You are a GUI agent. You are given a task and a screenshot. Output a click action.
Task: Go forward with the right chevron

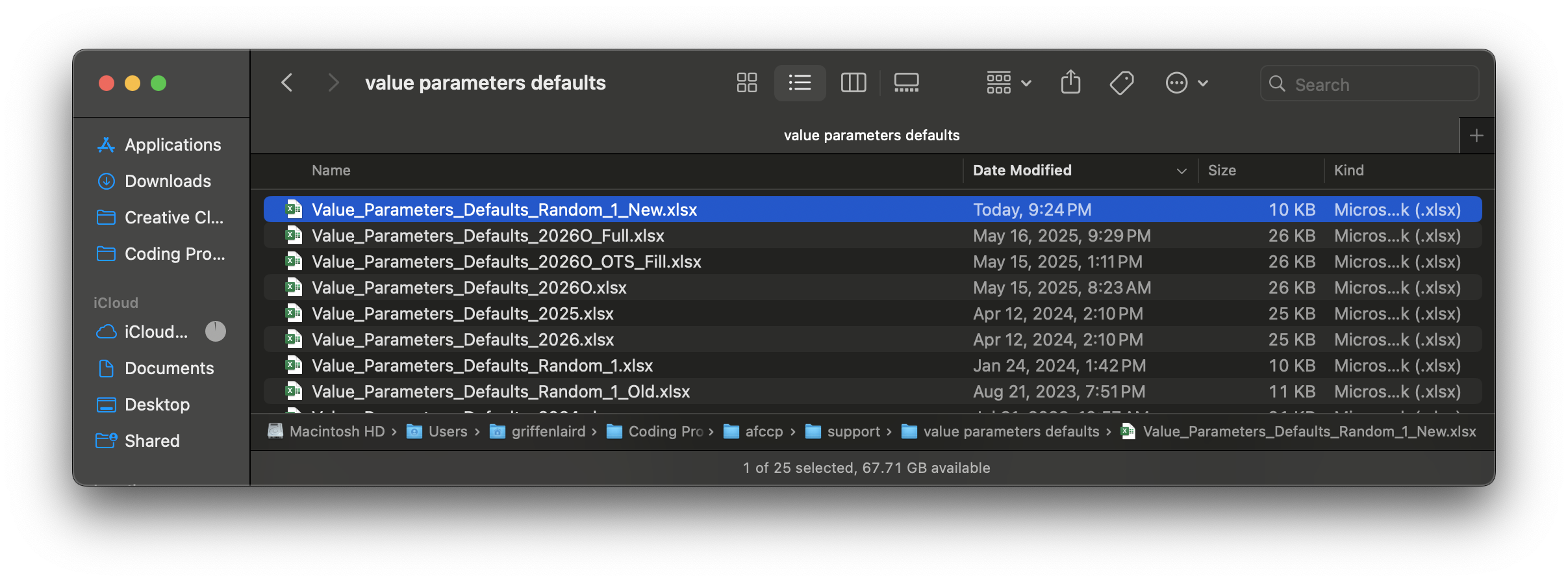coord(333,83)
